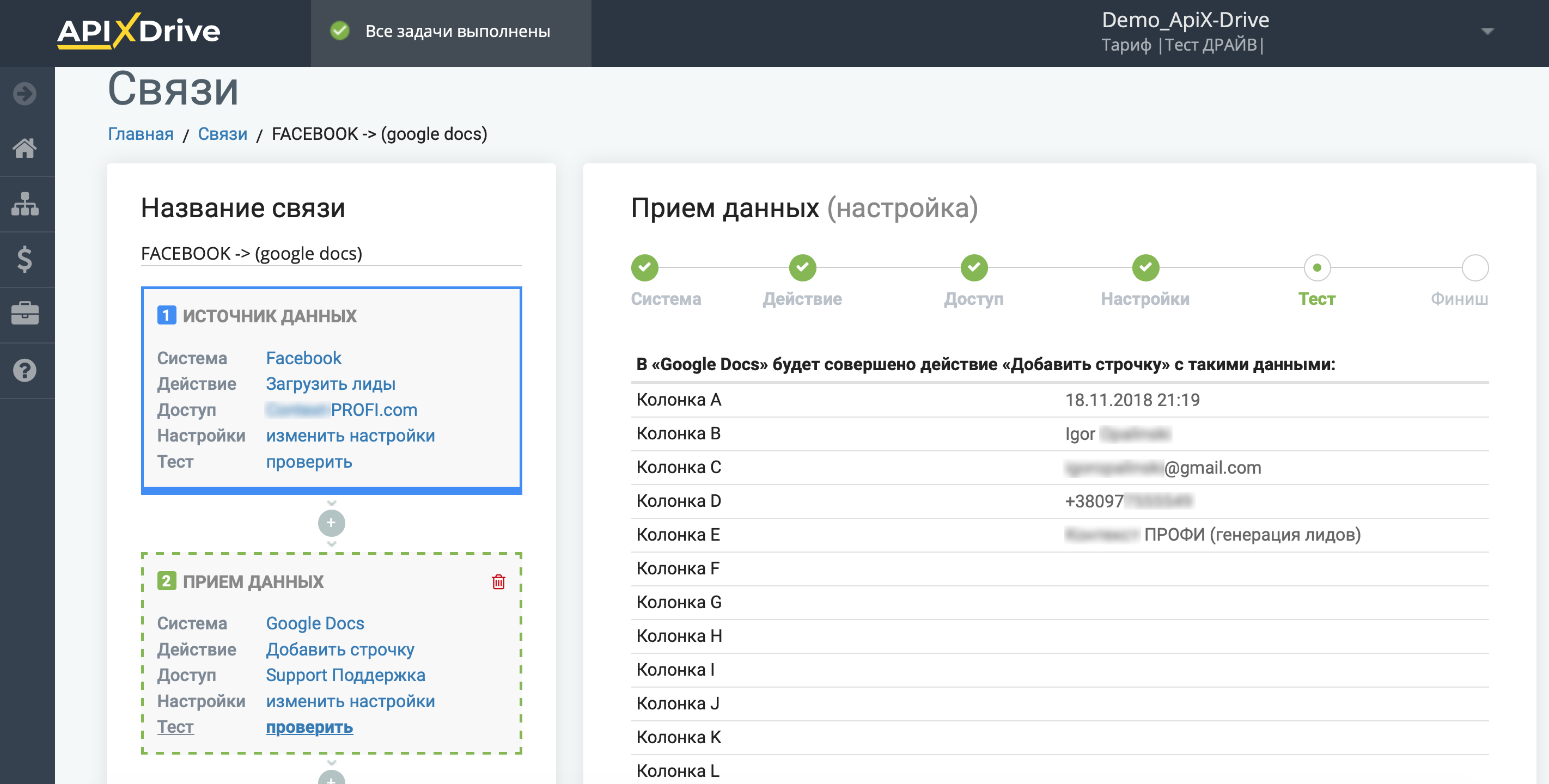Select the Колонка H row label

(x=680, y=636)
